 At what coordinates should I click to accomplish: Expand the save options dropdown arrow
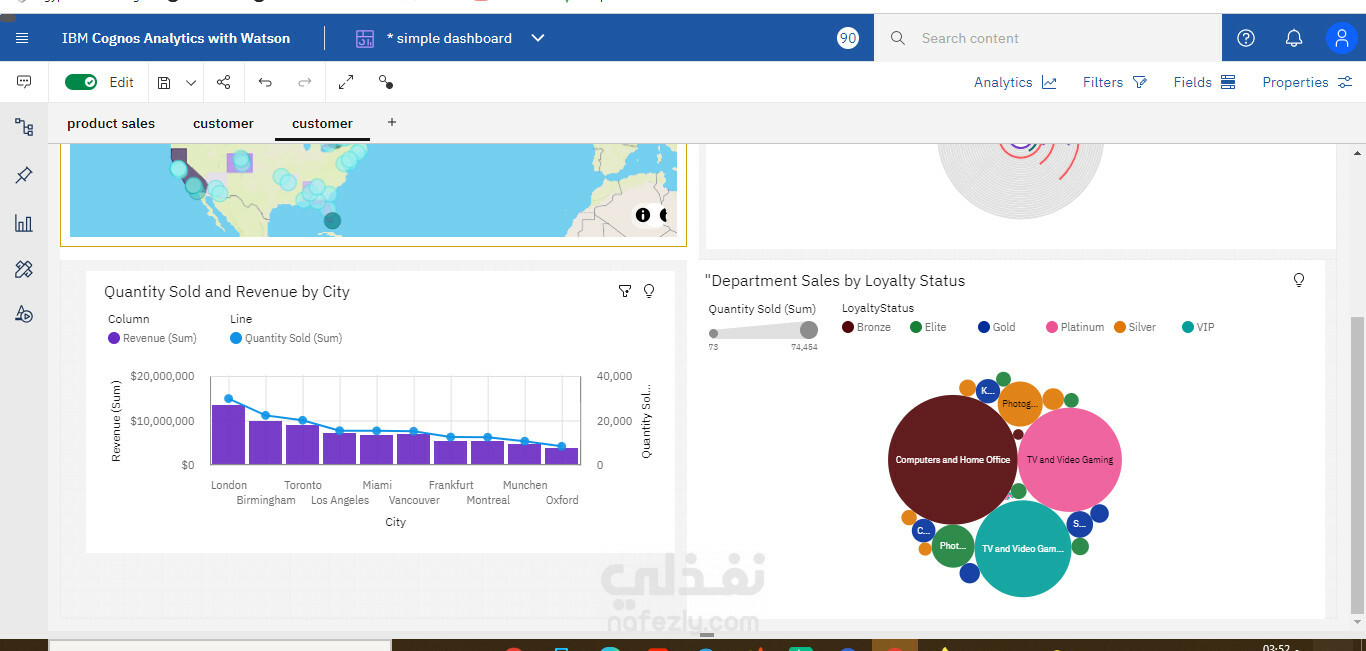[190, 82]
